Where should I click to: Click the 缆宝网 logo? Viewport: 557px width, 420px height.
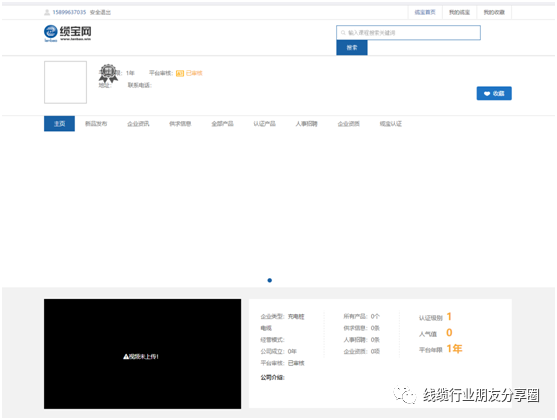coord(67,33)
